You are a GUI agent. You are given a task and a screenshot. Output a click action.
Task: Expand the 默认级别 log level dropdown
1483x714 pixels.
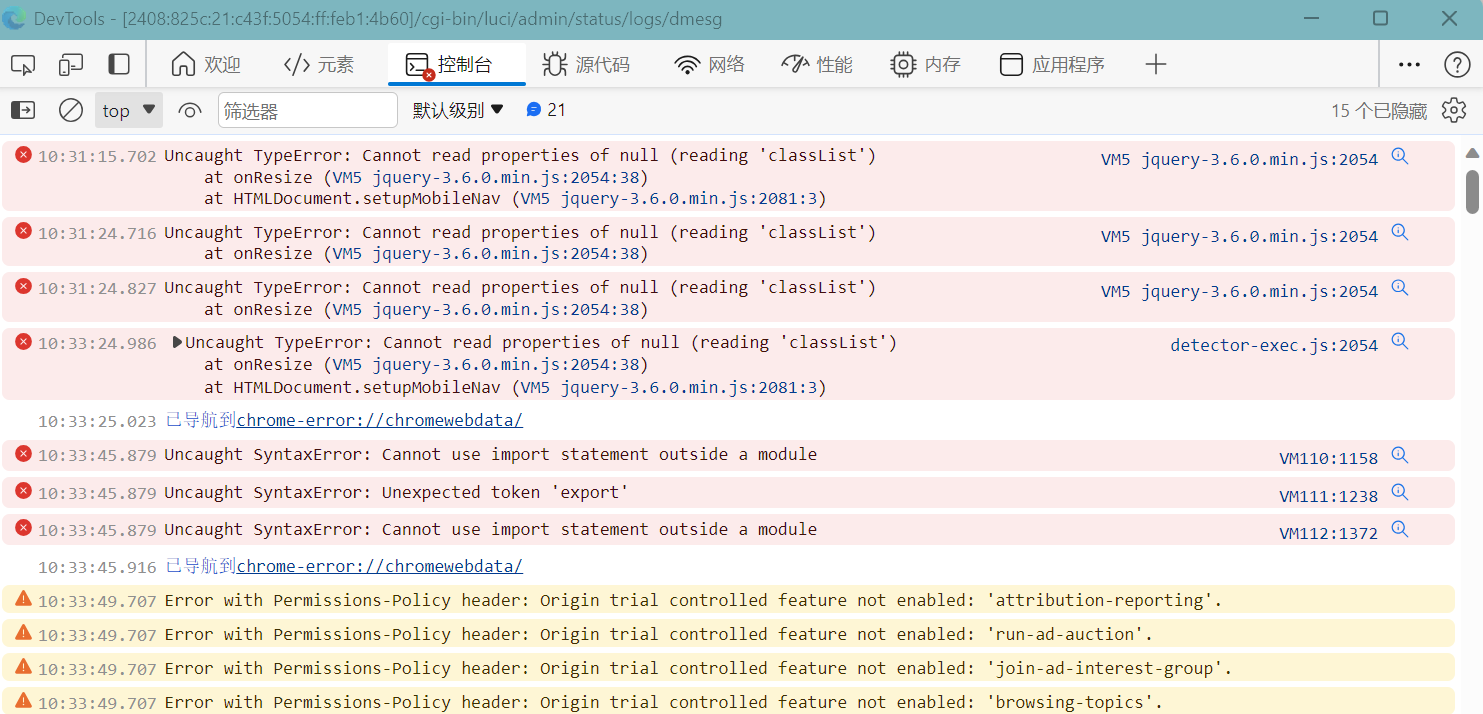459,110
